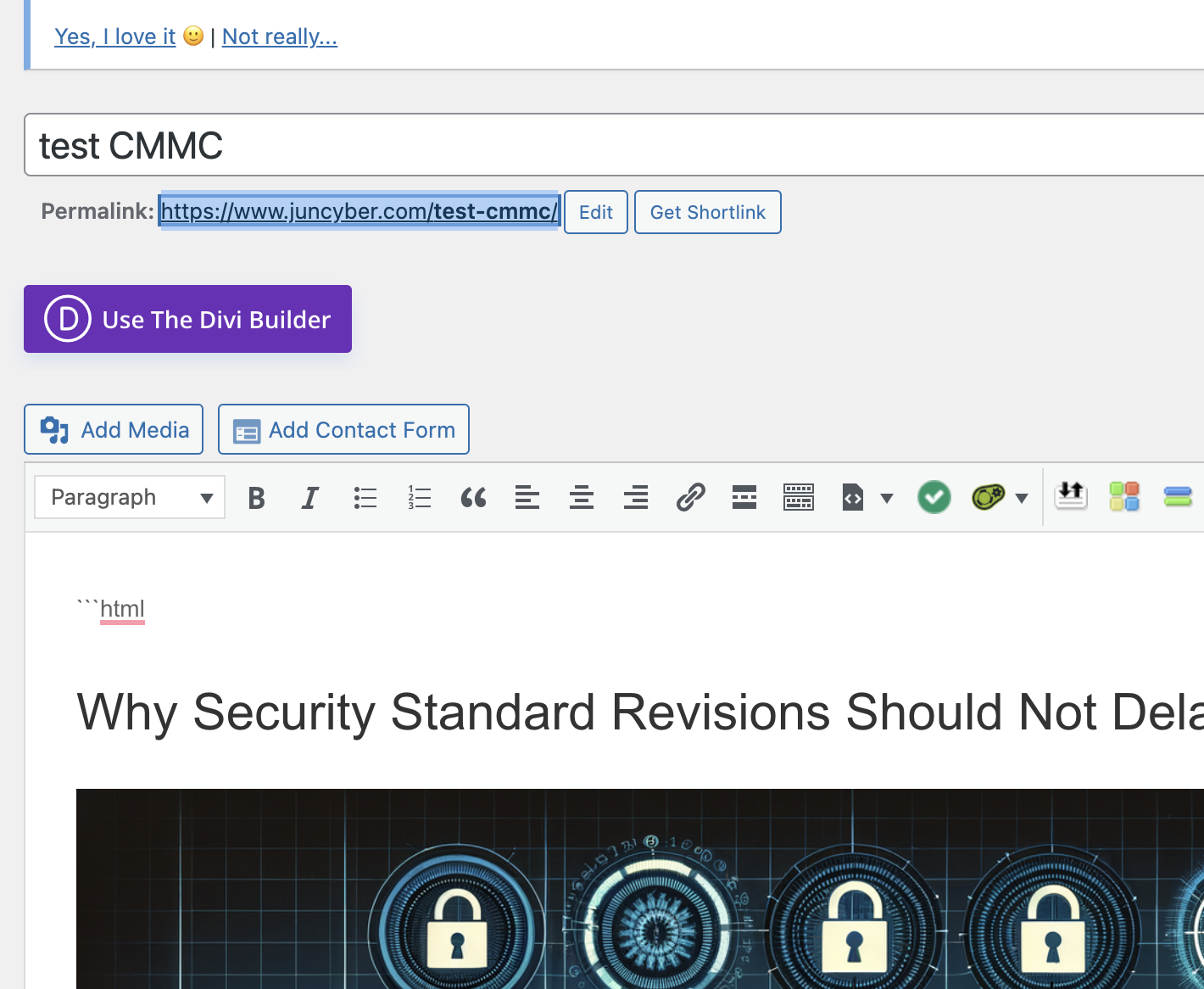Align text right
This screenshot has width=1204, height=989.
coord(636,498)
